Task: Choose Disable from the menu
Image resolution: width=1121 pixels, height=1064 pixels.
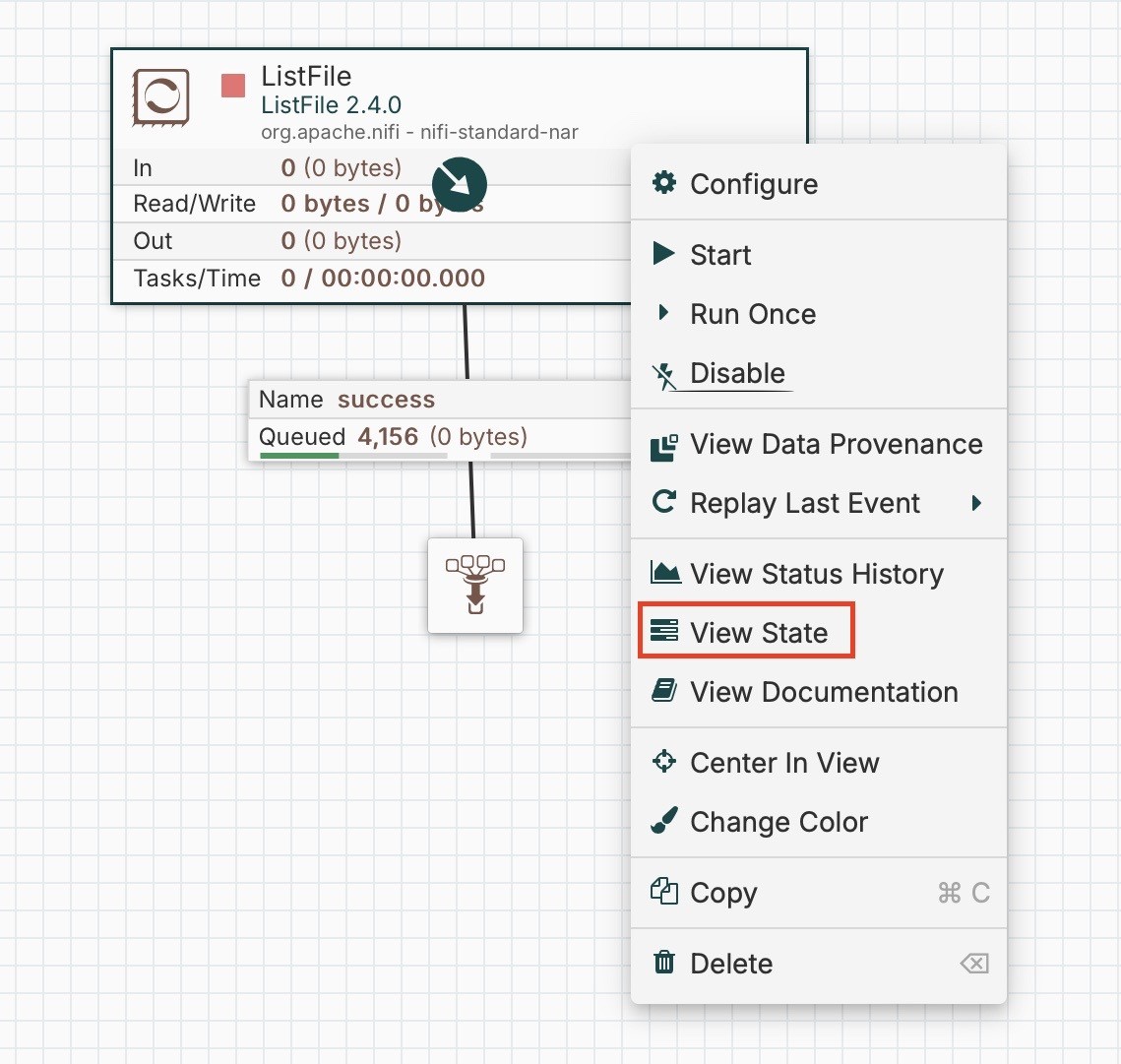Action: coord(819,373)
